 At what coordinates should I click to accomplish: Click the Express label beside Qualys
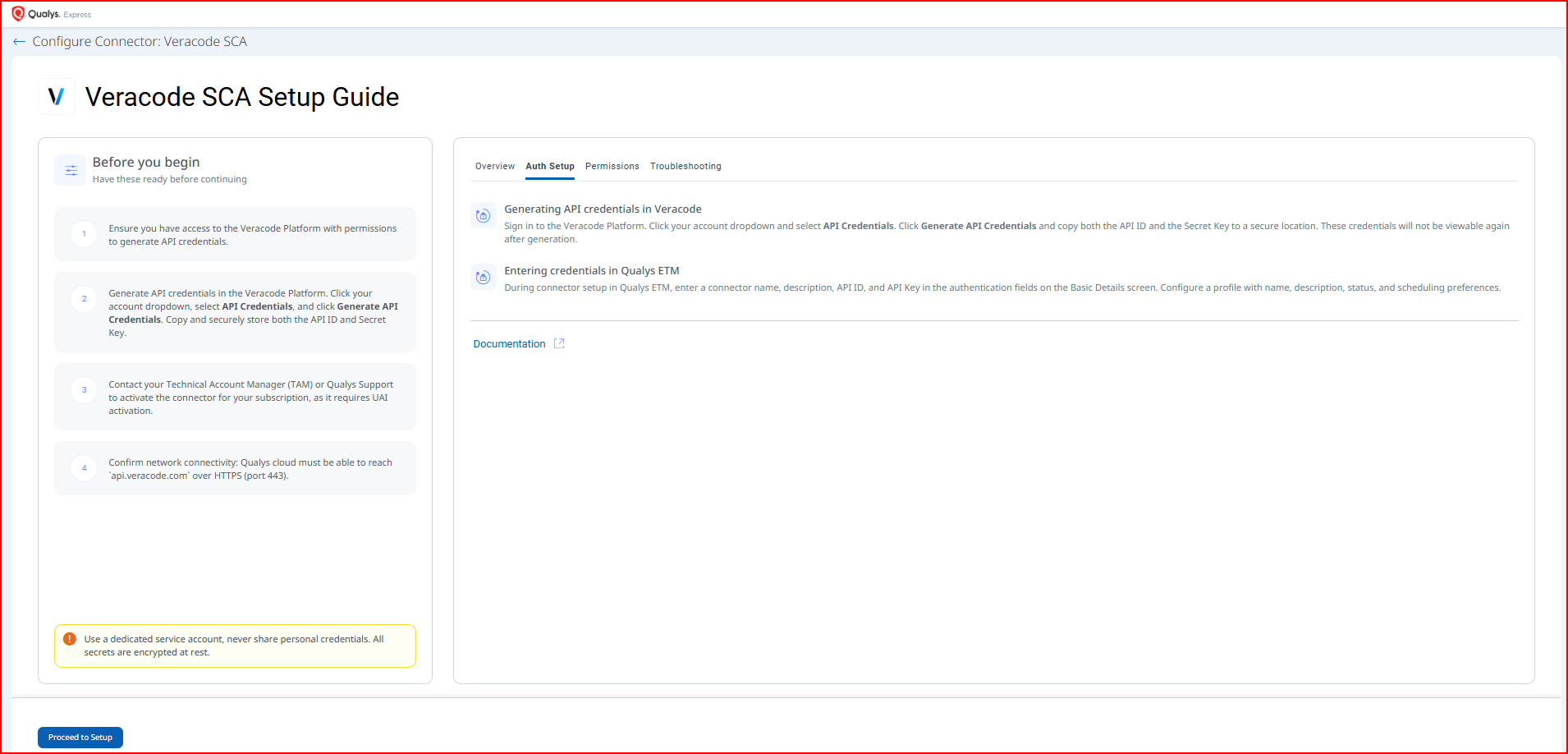click(x=77, y=15)
